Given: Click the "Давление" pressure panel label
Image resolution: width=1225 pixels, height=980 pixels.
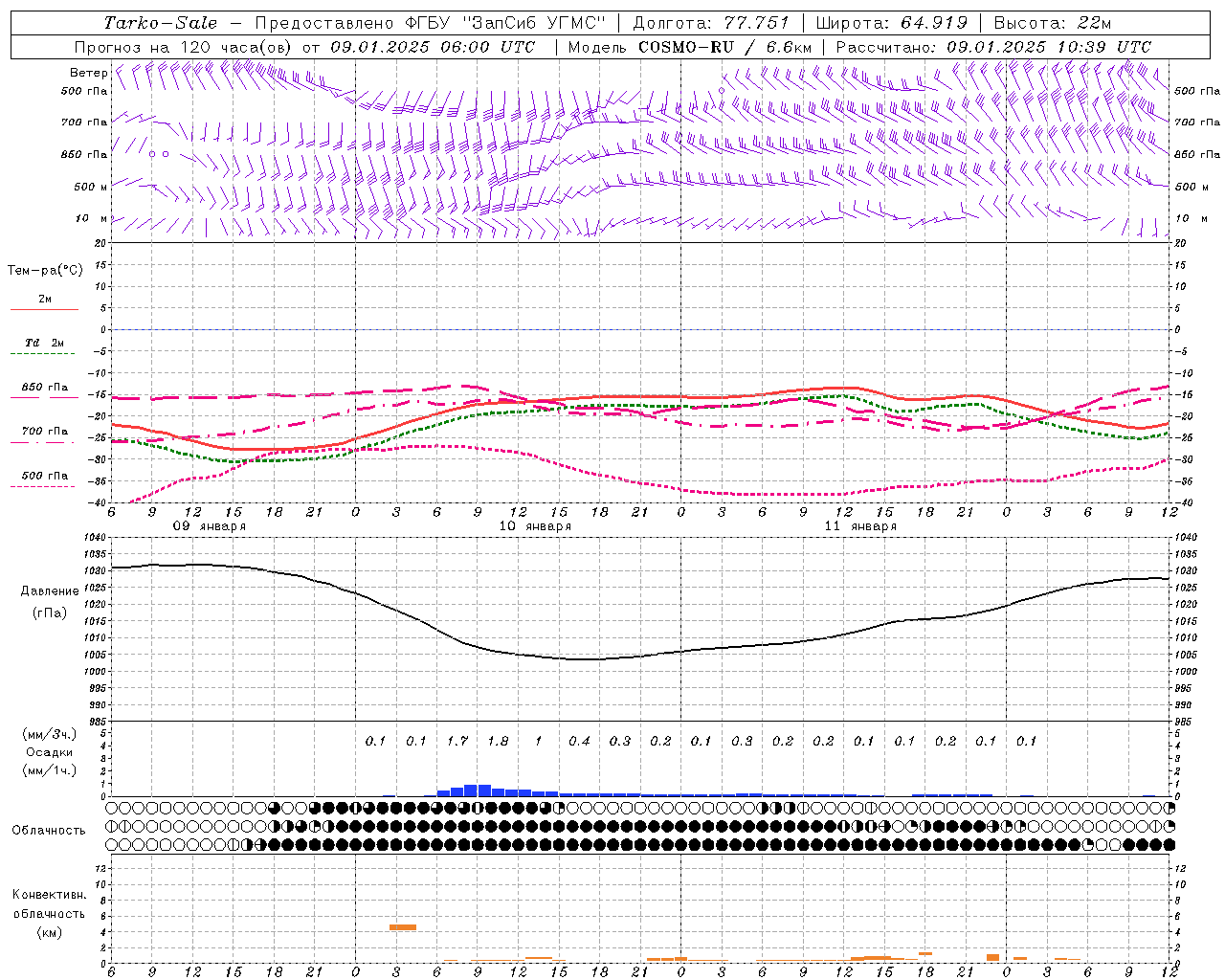Looking at the screenshot, I should (x=50, y=591).
